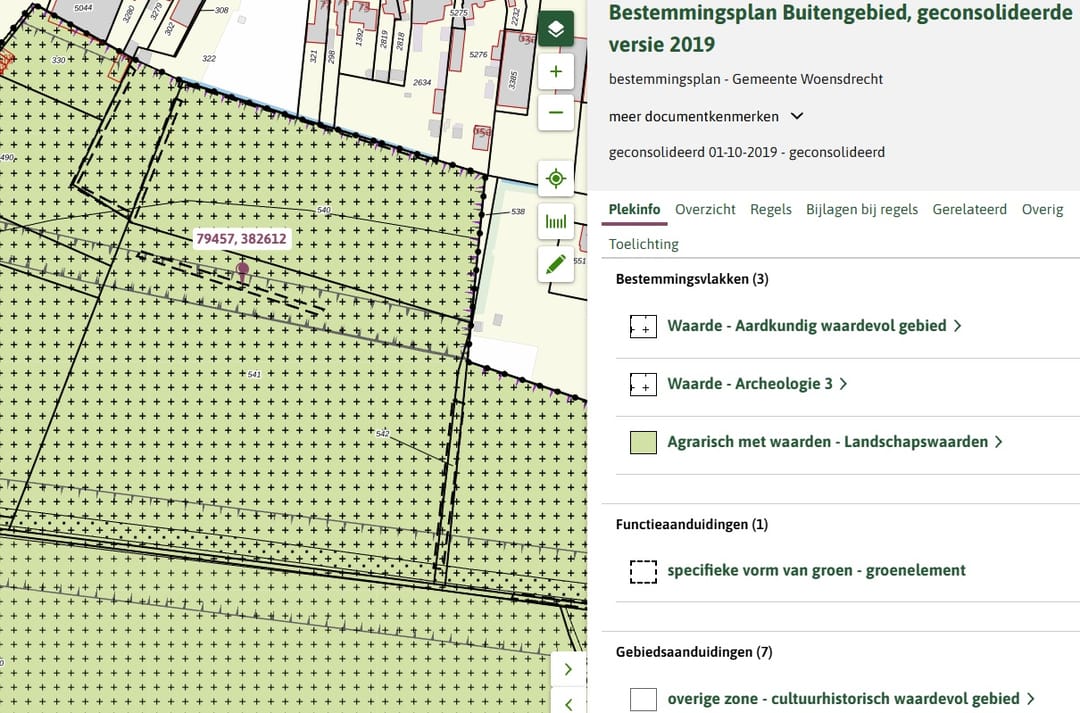Switch to the Overzicht tab
Viewport: 1080px width, 713px height.
point(705,209)
